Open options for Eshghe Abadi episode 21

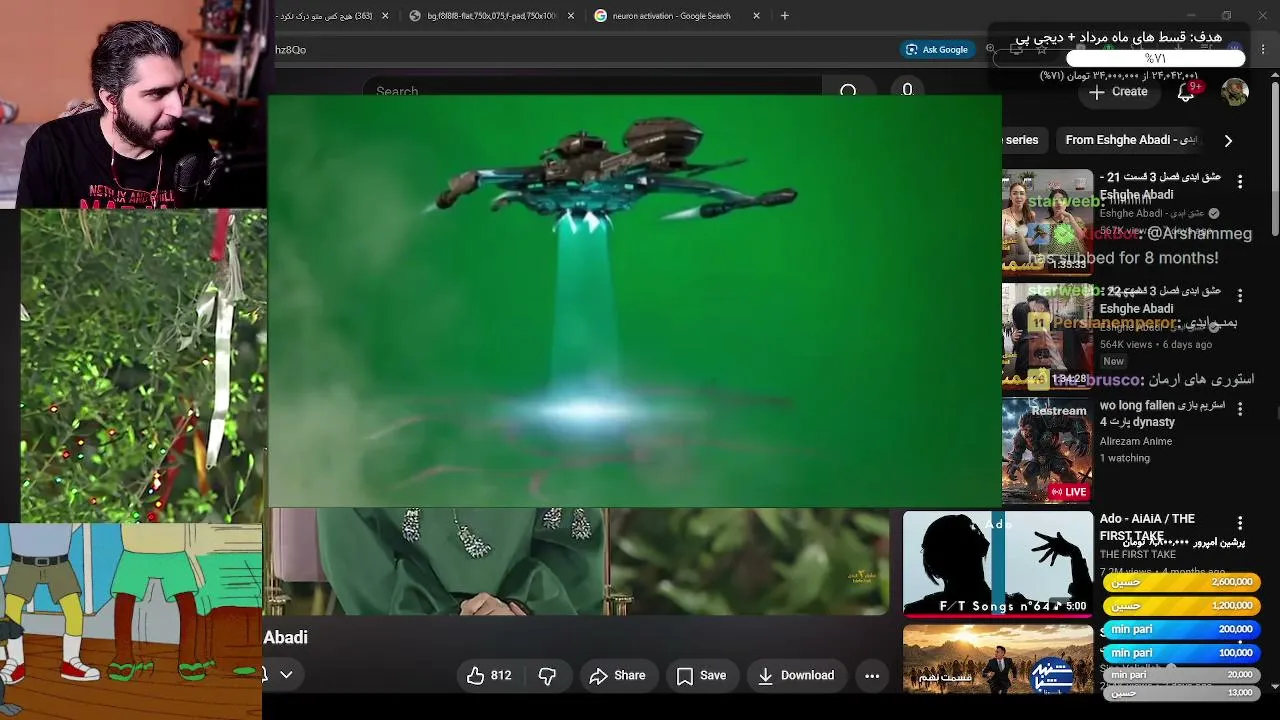[x=1240, y=182]
